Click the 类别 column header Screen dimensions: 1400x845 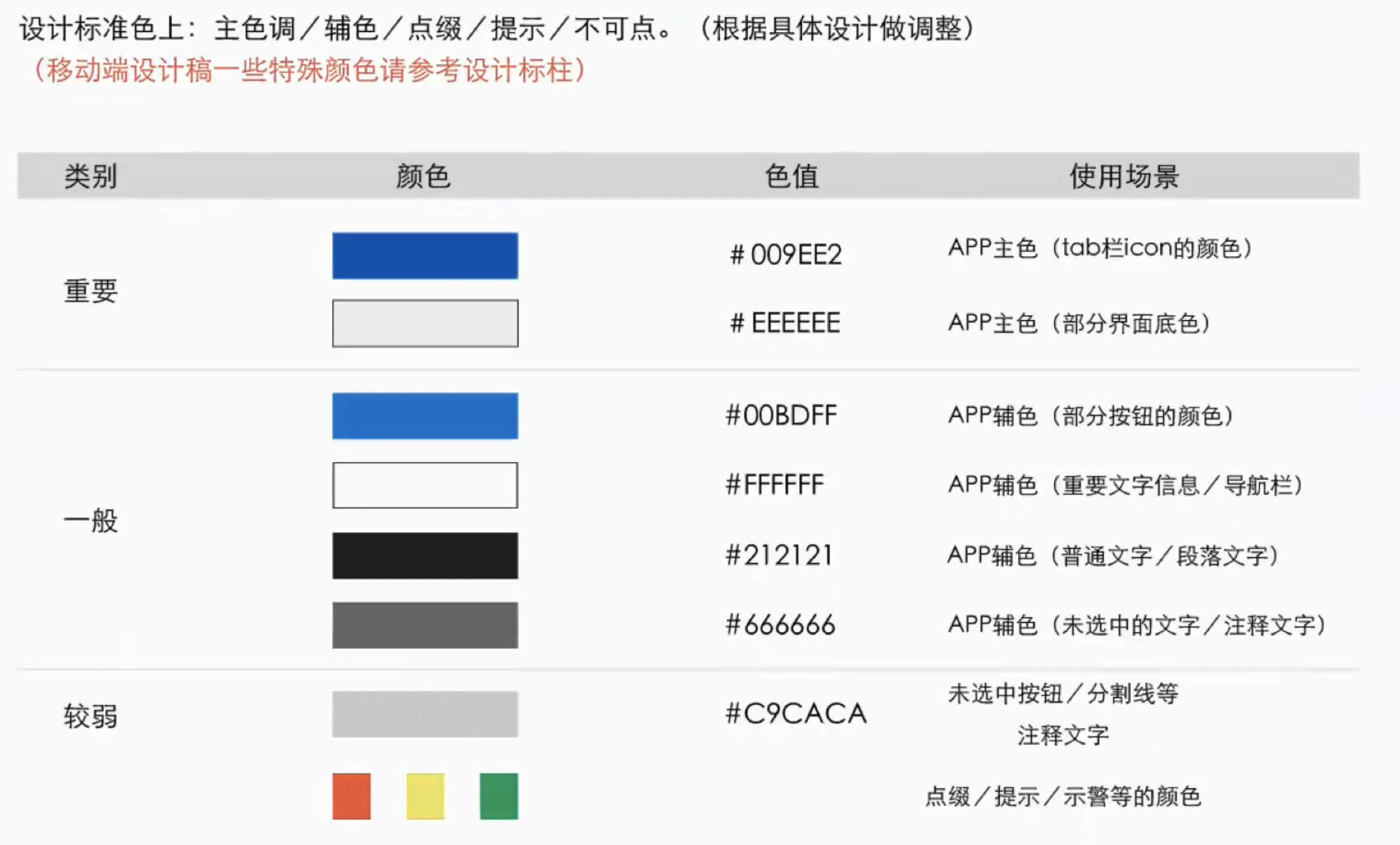pos(91,176)
